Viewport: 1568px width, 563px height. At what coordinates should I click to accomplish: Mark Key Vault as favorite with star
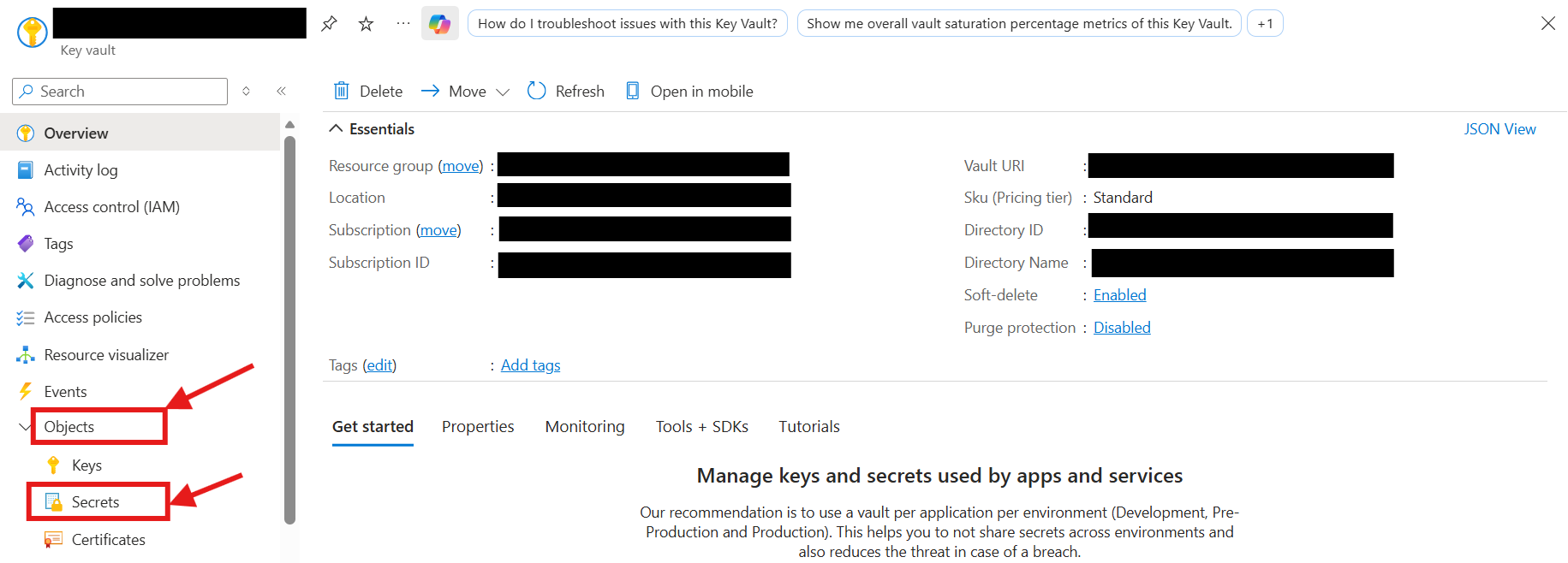(x=367, y=24)
